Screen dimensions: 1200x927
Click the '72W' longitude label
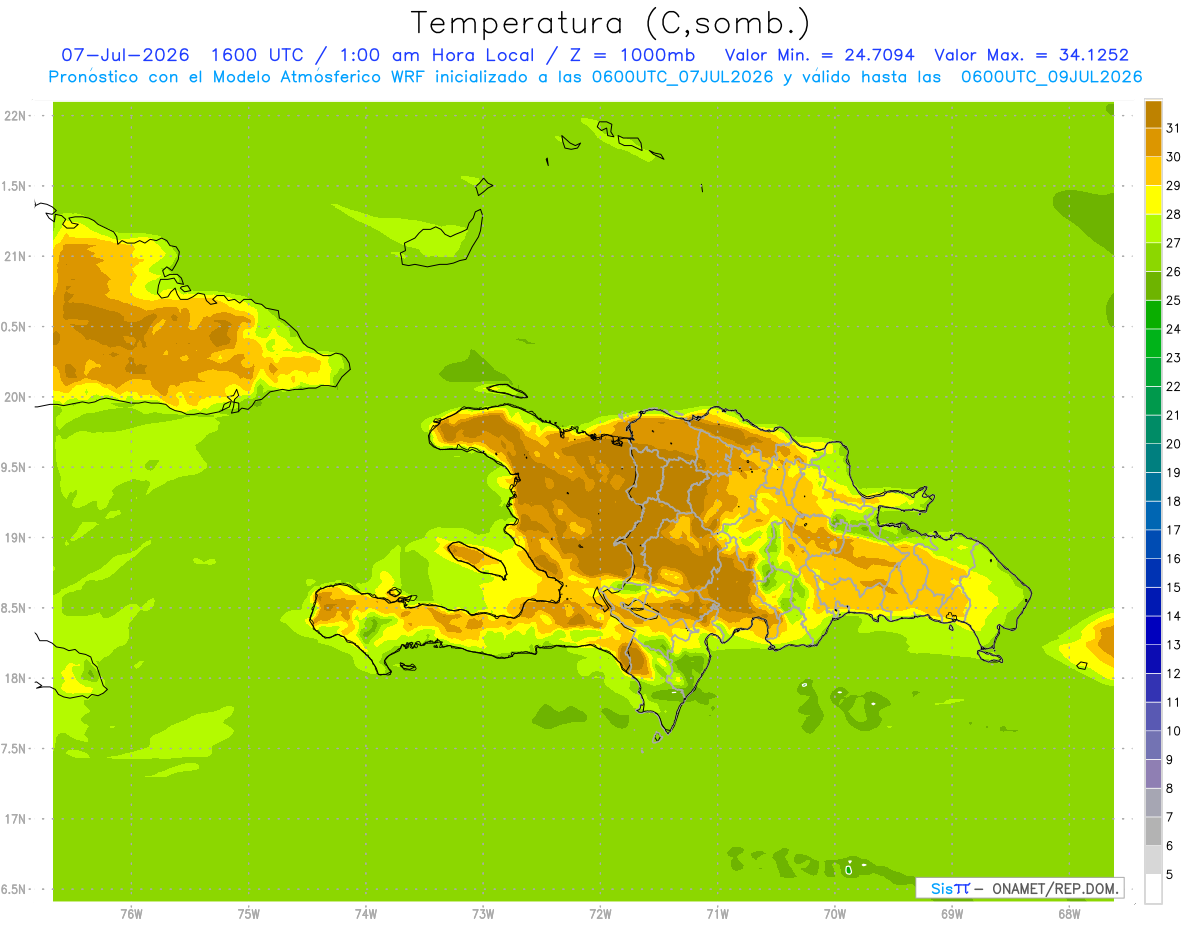click(600, 913)
